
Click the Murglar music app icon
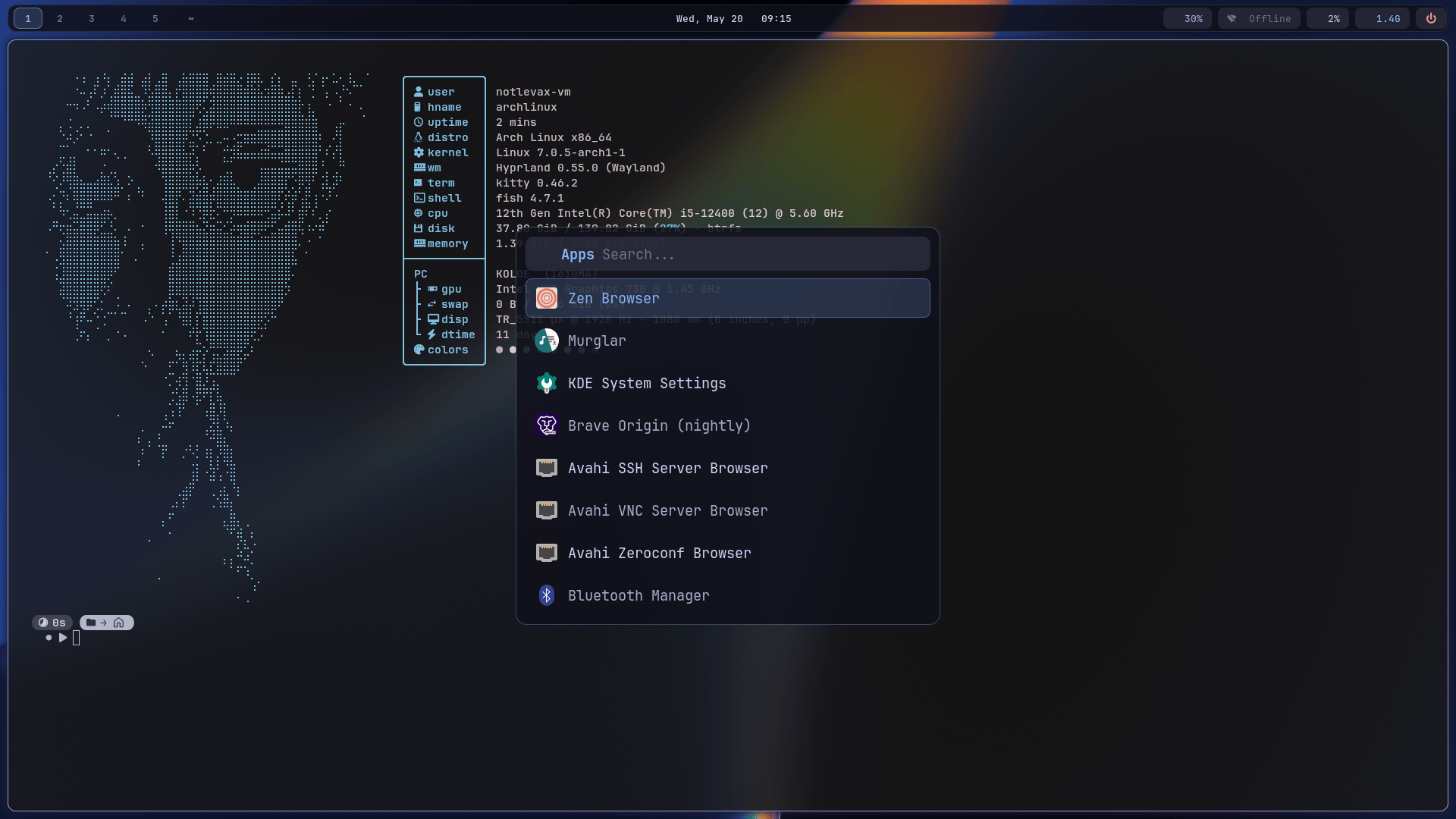pyautogui.click(x=547, y=340)
